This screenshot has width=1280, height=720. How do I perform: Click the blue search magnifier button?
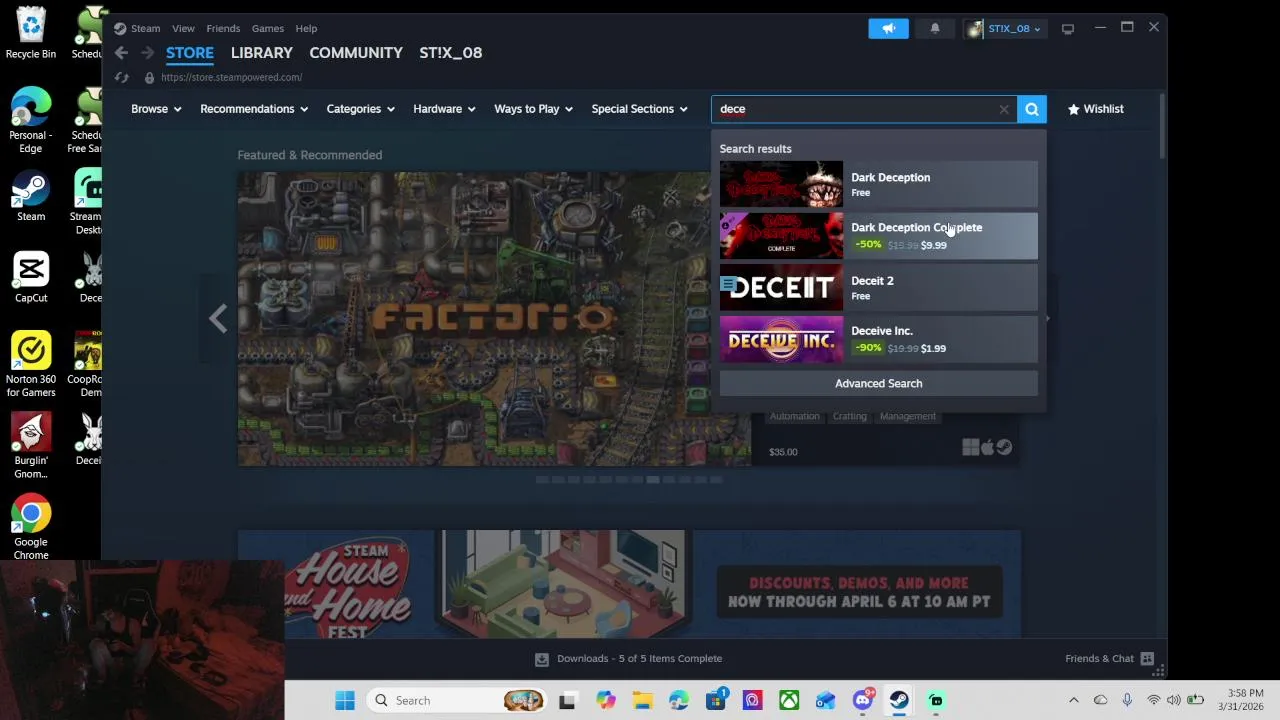1032,109
